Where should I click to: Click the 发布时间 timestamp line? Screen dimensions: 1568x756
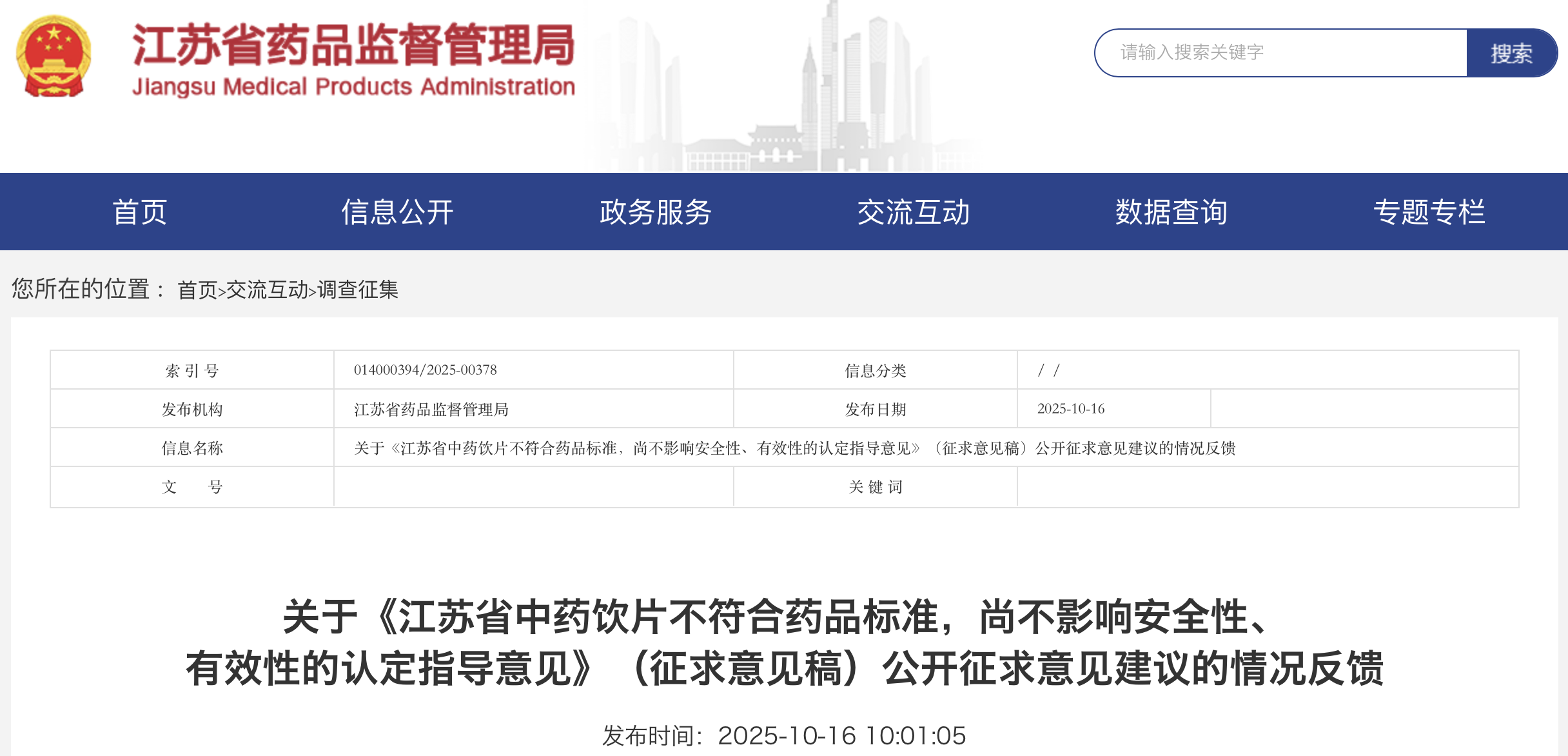click(784, 735)
